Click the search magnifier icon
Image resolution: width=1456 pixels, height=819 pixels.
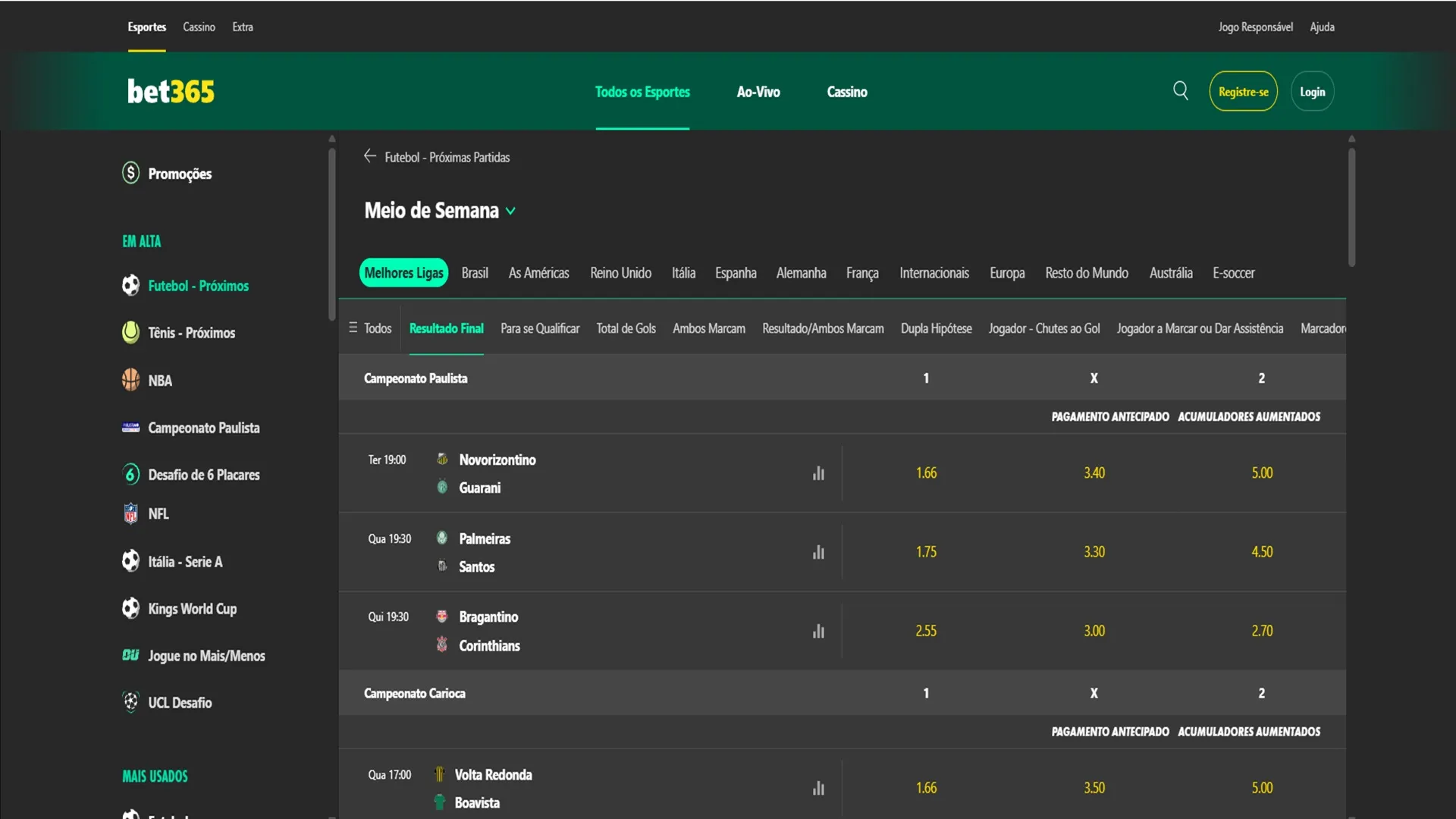point(1180,91)
